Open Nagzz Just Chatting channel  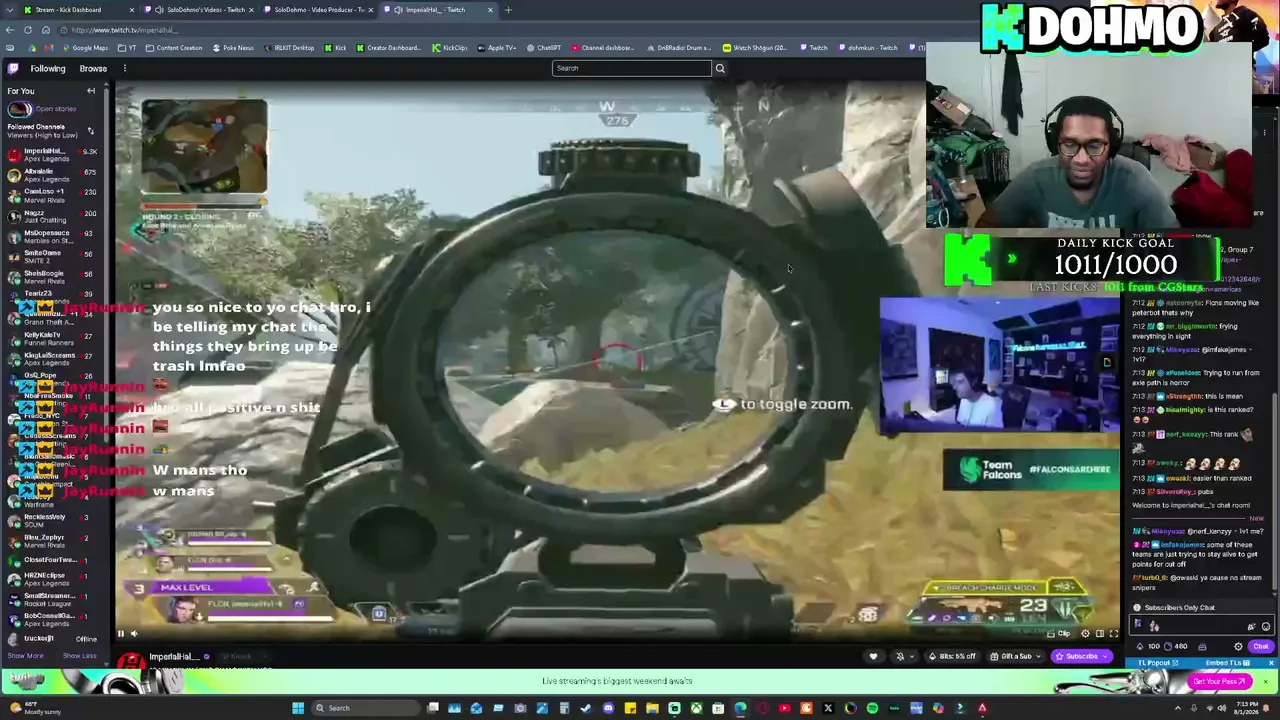click(x=52, y=216)
